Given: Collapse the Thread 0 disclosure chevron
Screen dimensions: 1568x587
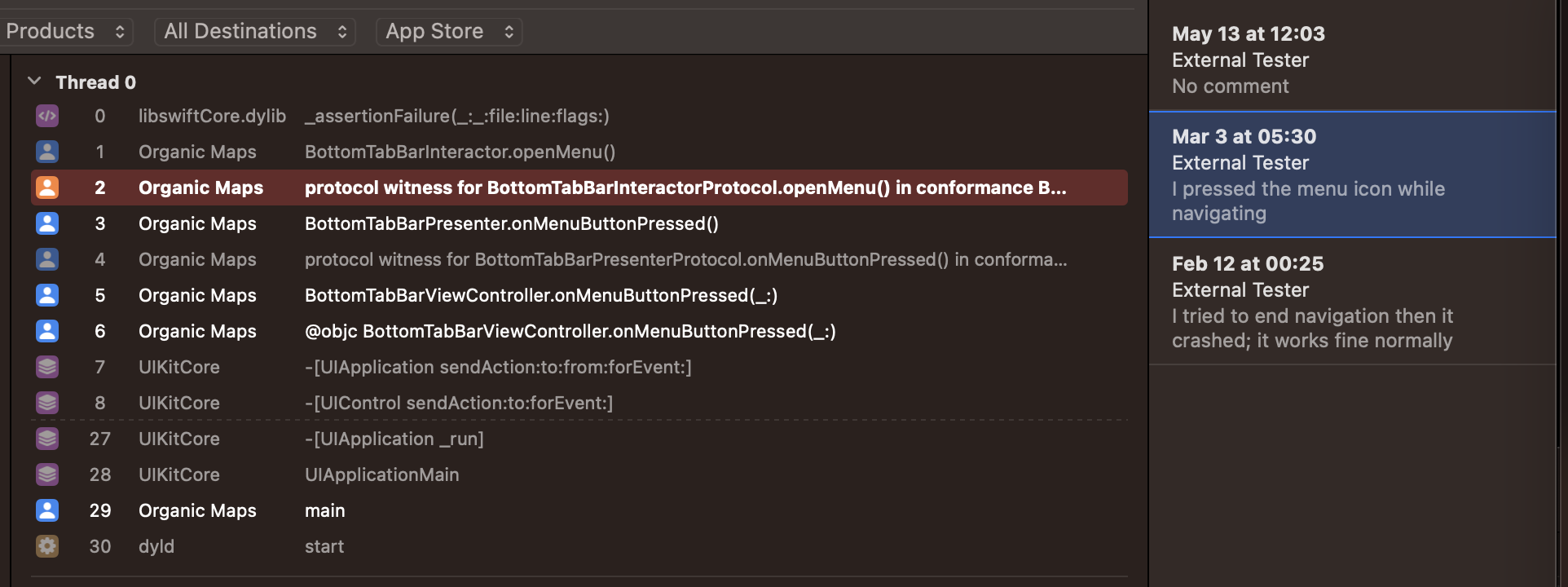Looking at the screenshot, I should [x=34, y=82].
